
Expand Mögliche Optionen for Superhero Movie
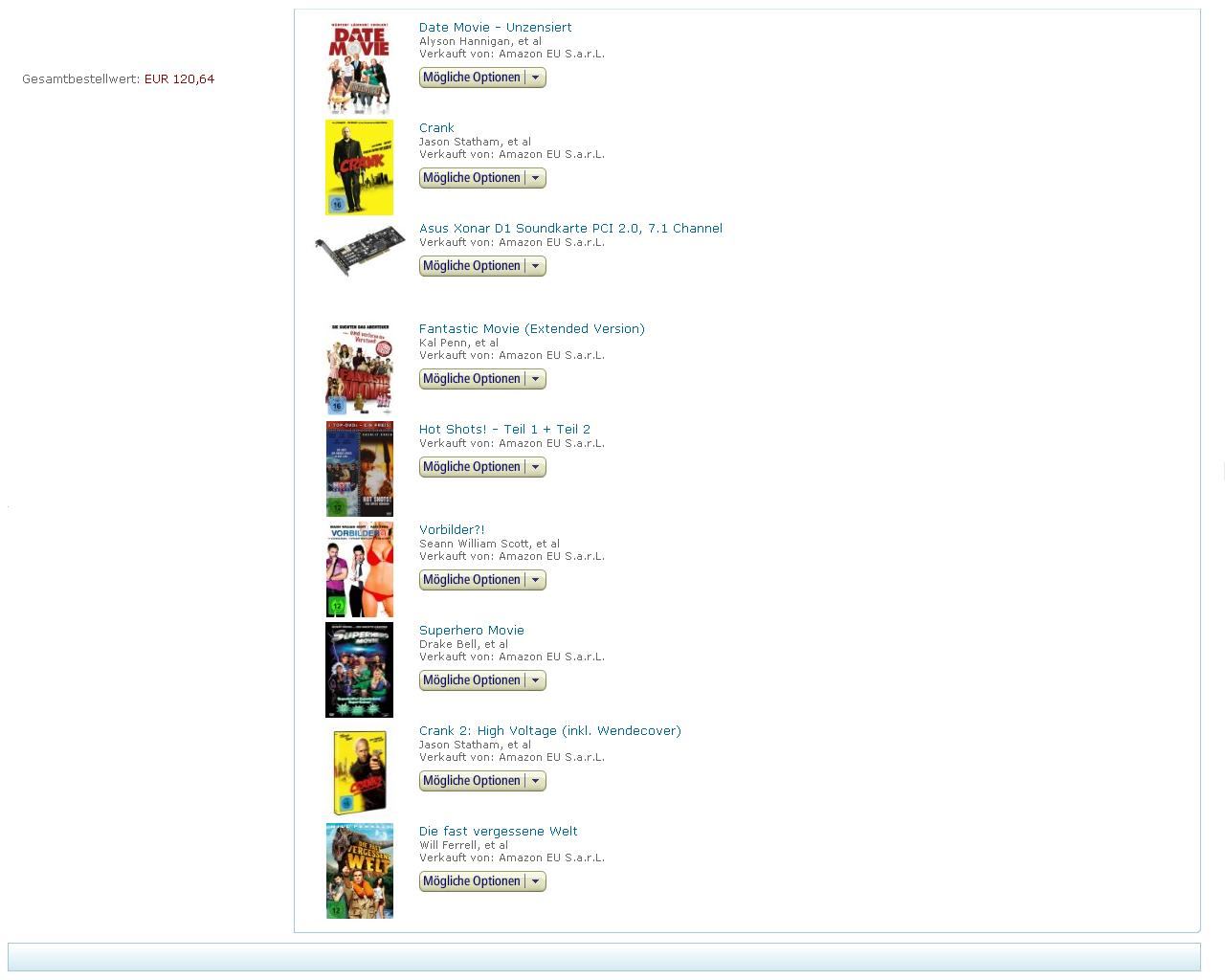click(482, 680)
